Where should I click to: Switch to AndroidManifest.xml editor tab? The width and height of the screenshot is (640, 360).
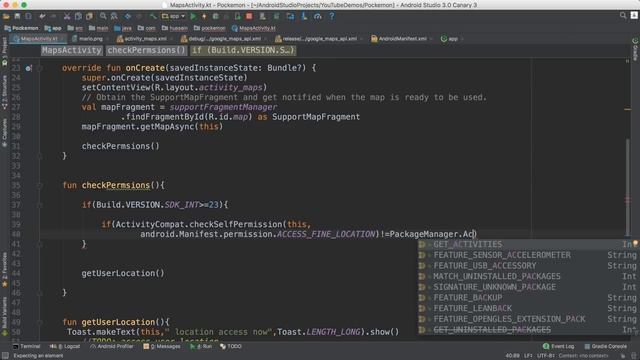pos(402,39)
